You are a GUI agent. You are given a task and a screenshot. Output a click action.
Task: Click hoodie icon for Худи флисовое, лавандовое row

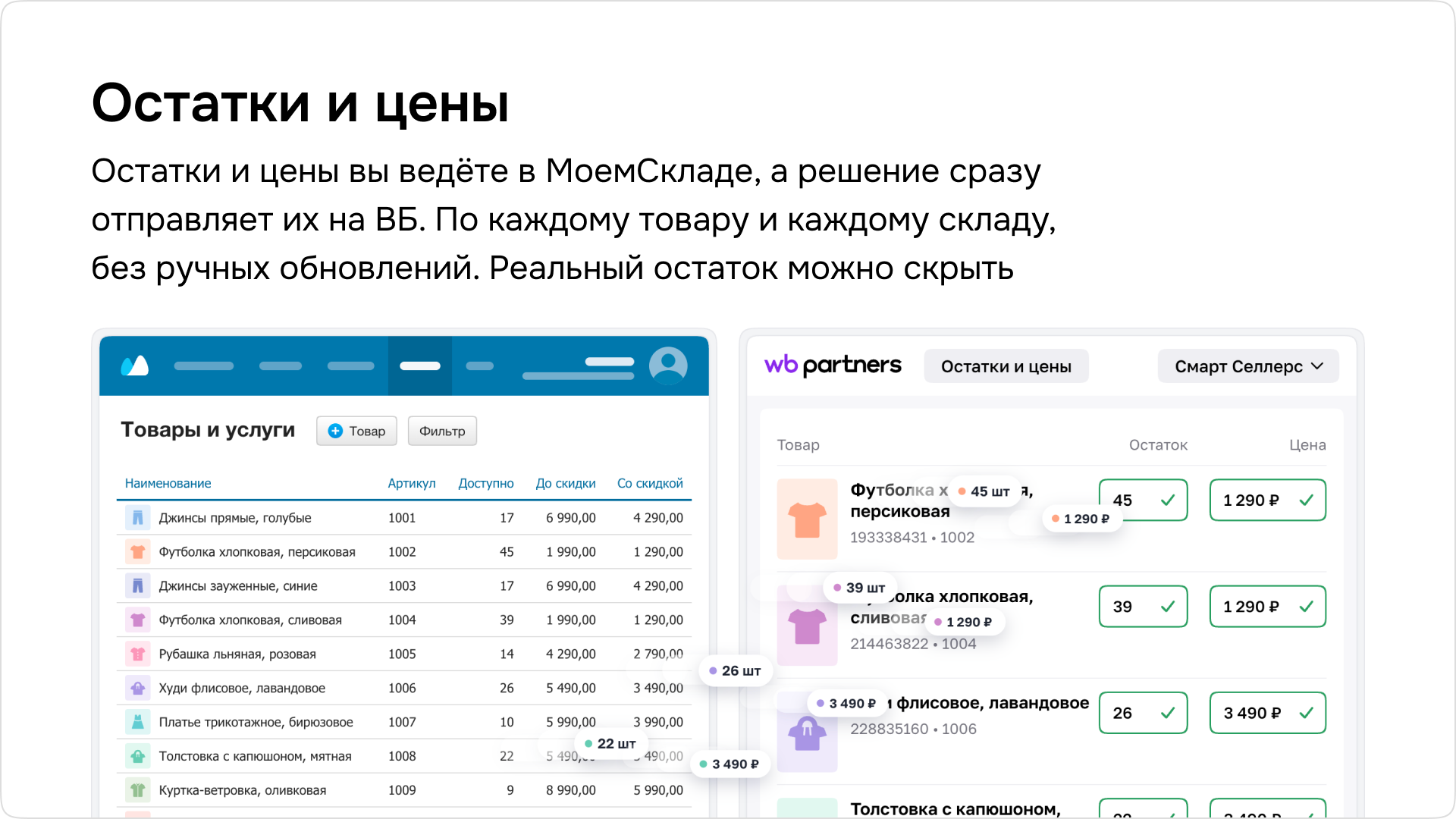(x=137, y=688)
